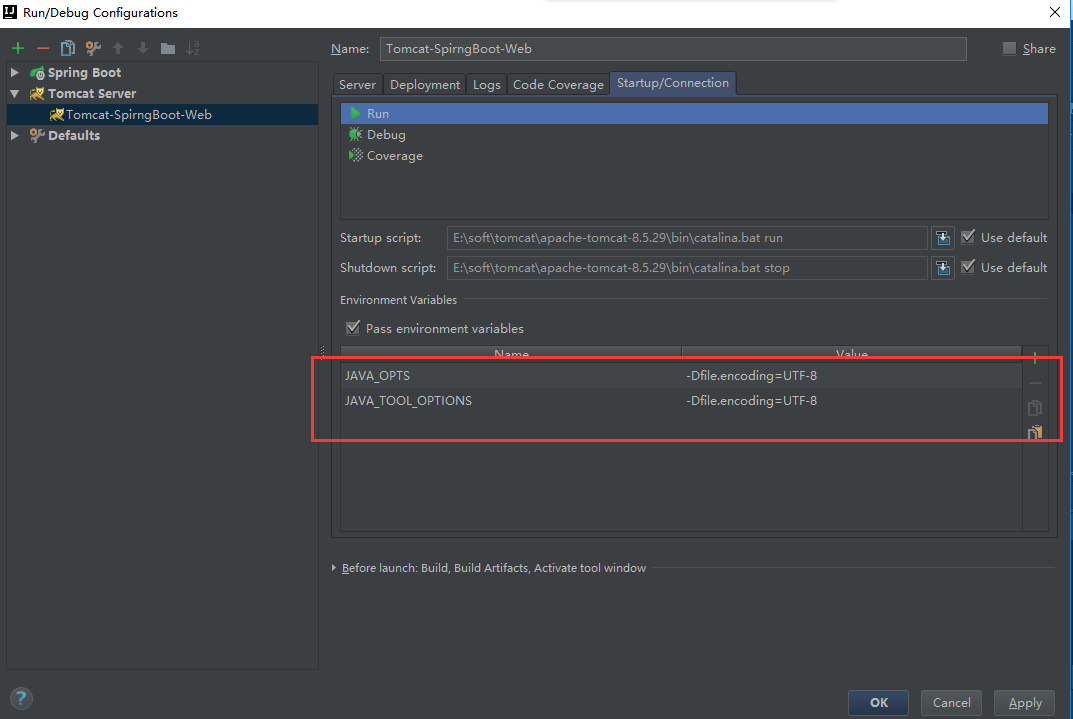The image size is (1073, 719).
Task: Open help question mark button
Action: [21, 698]
